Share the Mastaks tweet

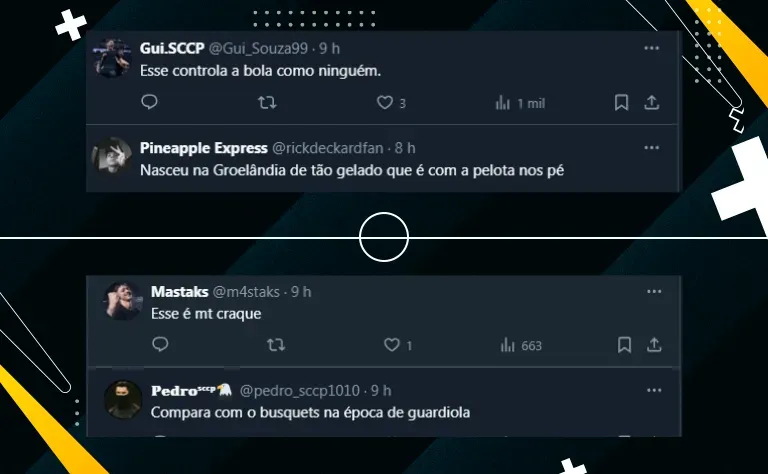[654, 345]
